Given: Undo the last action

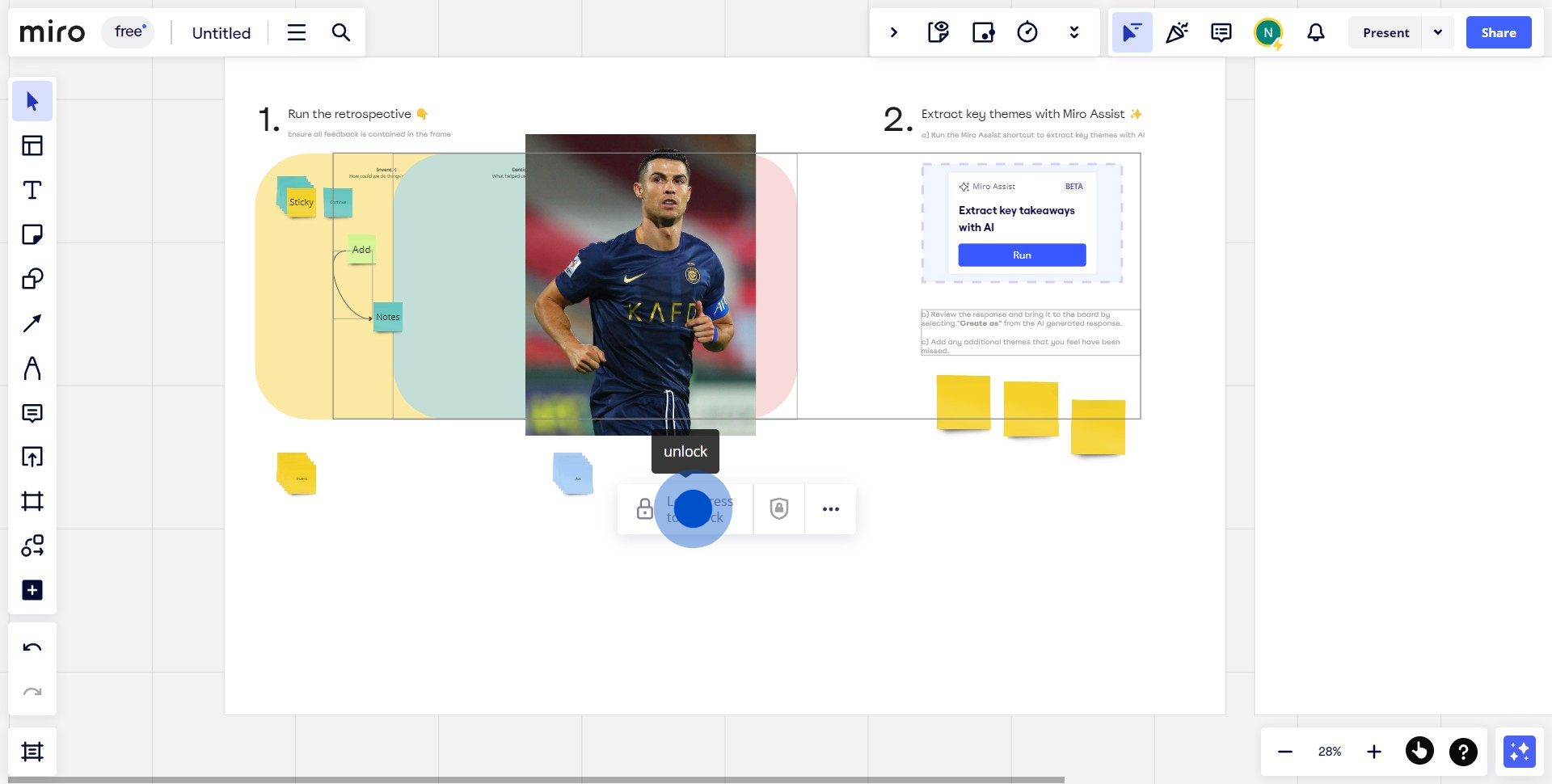Looking at the screenshot, I should click(x=32, y=647).
